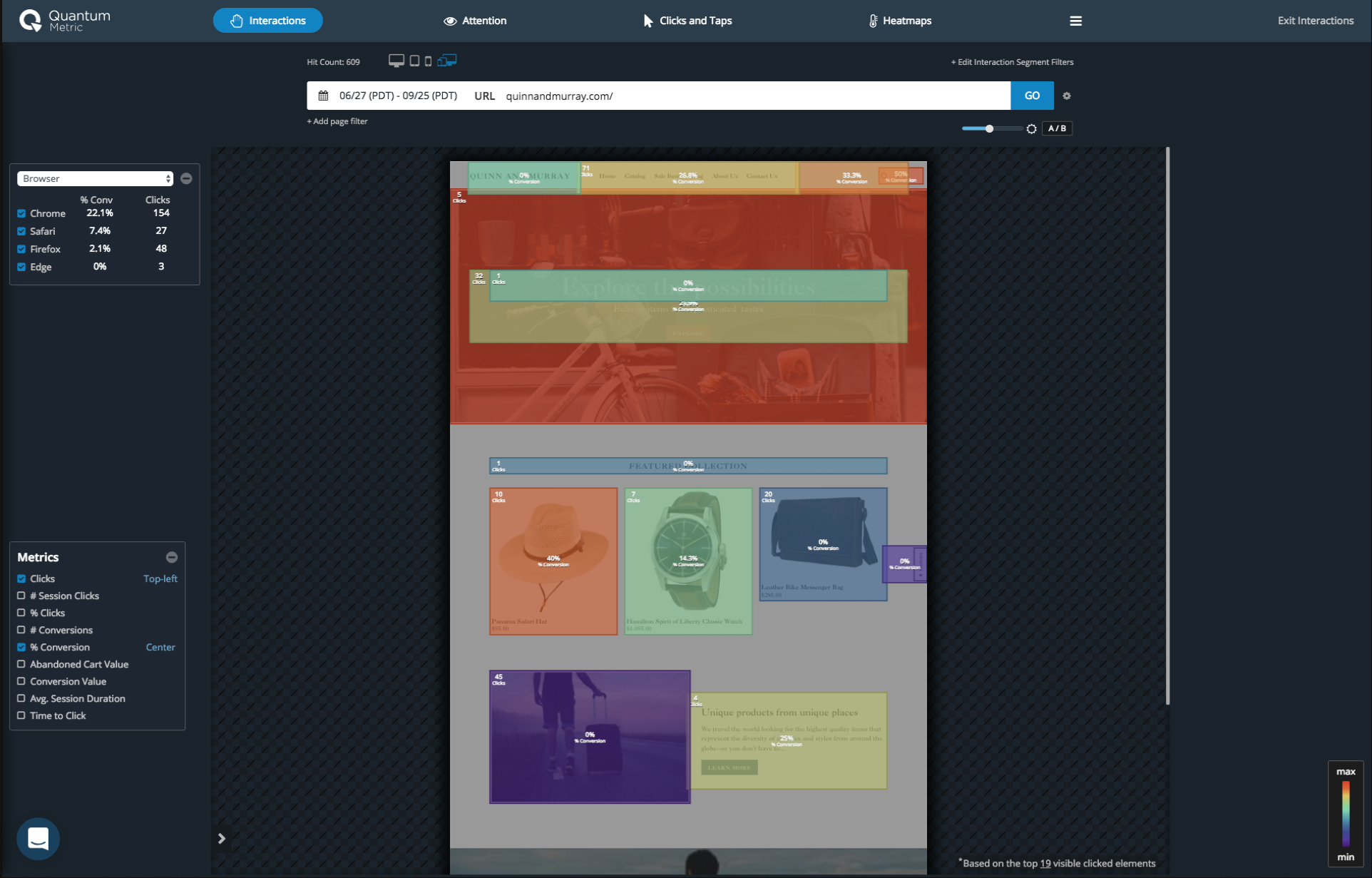Switch to the Attention tab
This screenshot has width=1372, height=878.
click(475, 21)
